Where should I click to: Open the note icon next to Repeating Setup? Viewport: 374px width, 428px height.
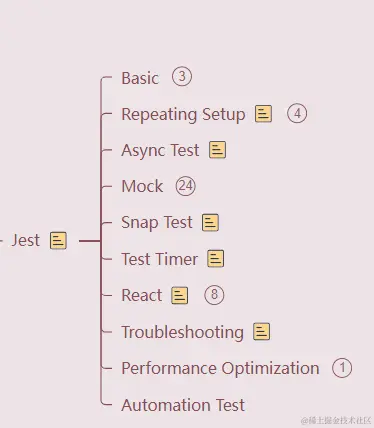(263, 114)
